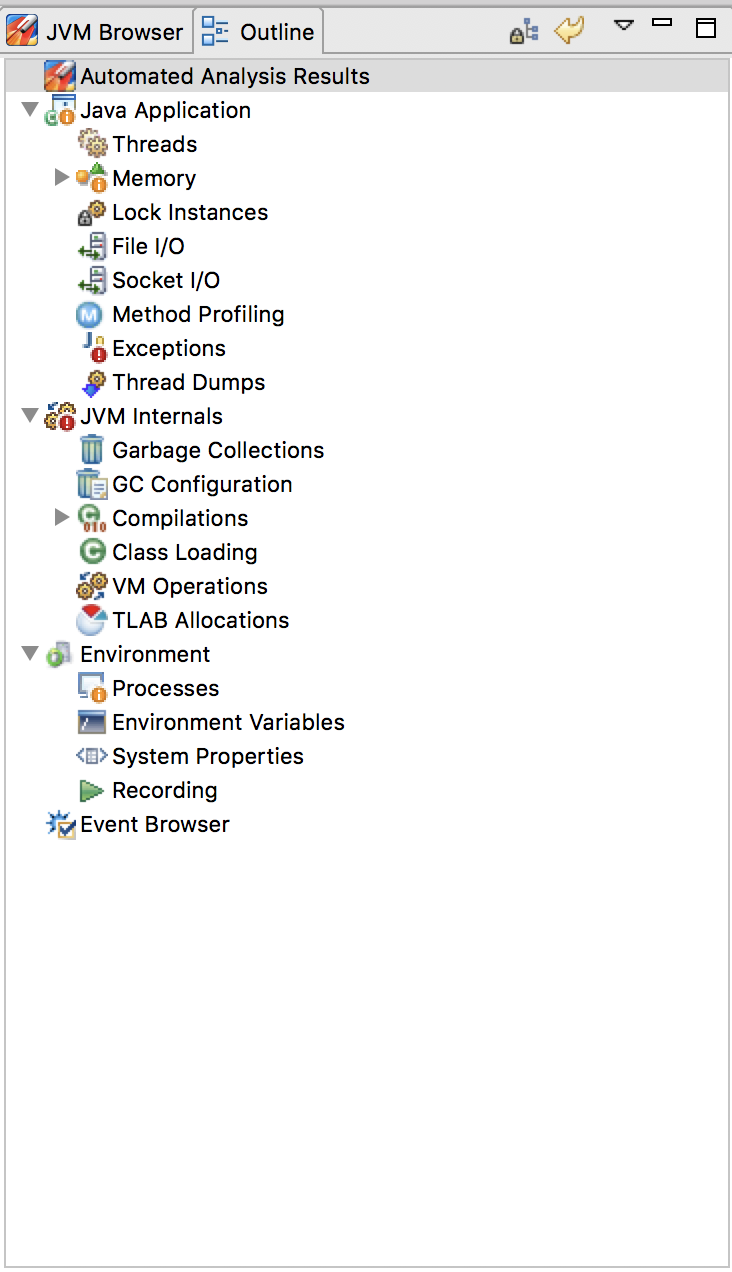Image resolution: width=732 pixels, height=1272 pixels.
Task: Collapse the JVM Internals section
Action: 30,416
